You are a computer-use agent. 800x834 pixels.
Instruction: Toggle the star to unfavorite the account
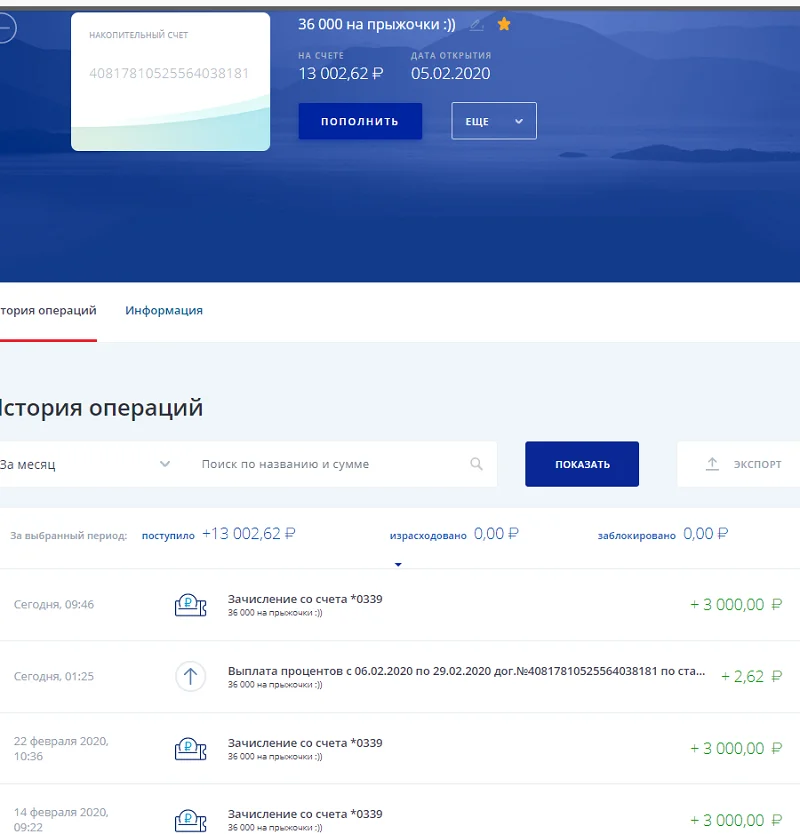(x=504, y=23)
